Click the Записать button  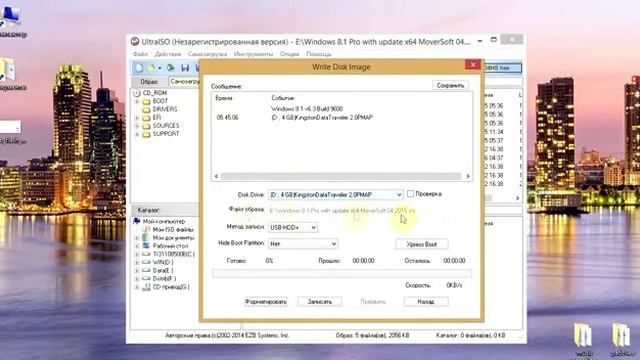[320, 302]
